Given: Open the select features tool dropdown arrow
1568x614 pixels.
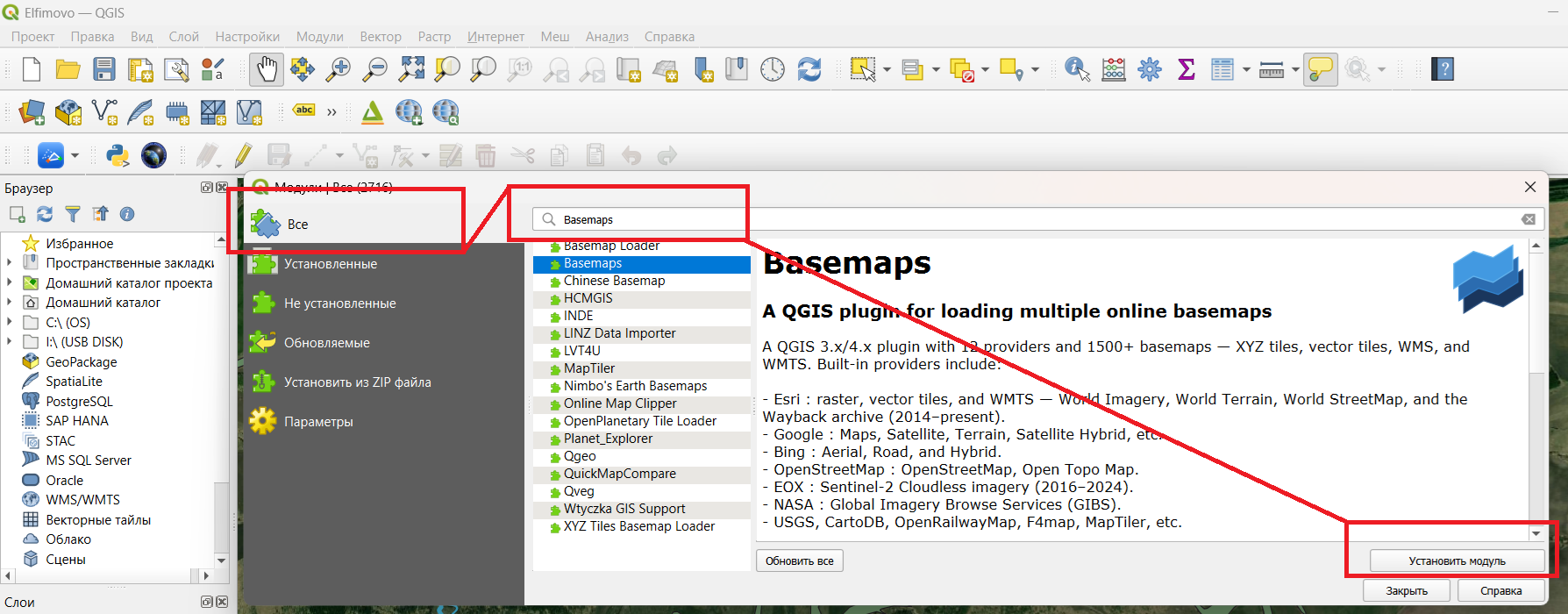Looking at the screenshot, I should pyautogui.click(x=887, y=69).
